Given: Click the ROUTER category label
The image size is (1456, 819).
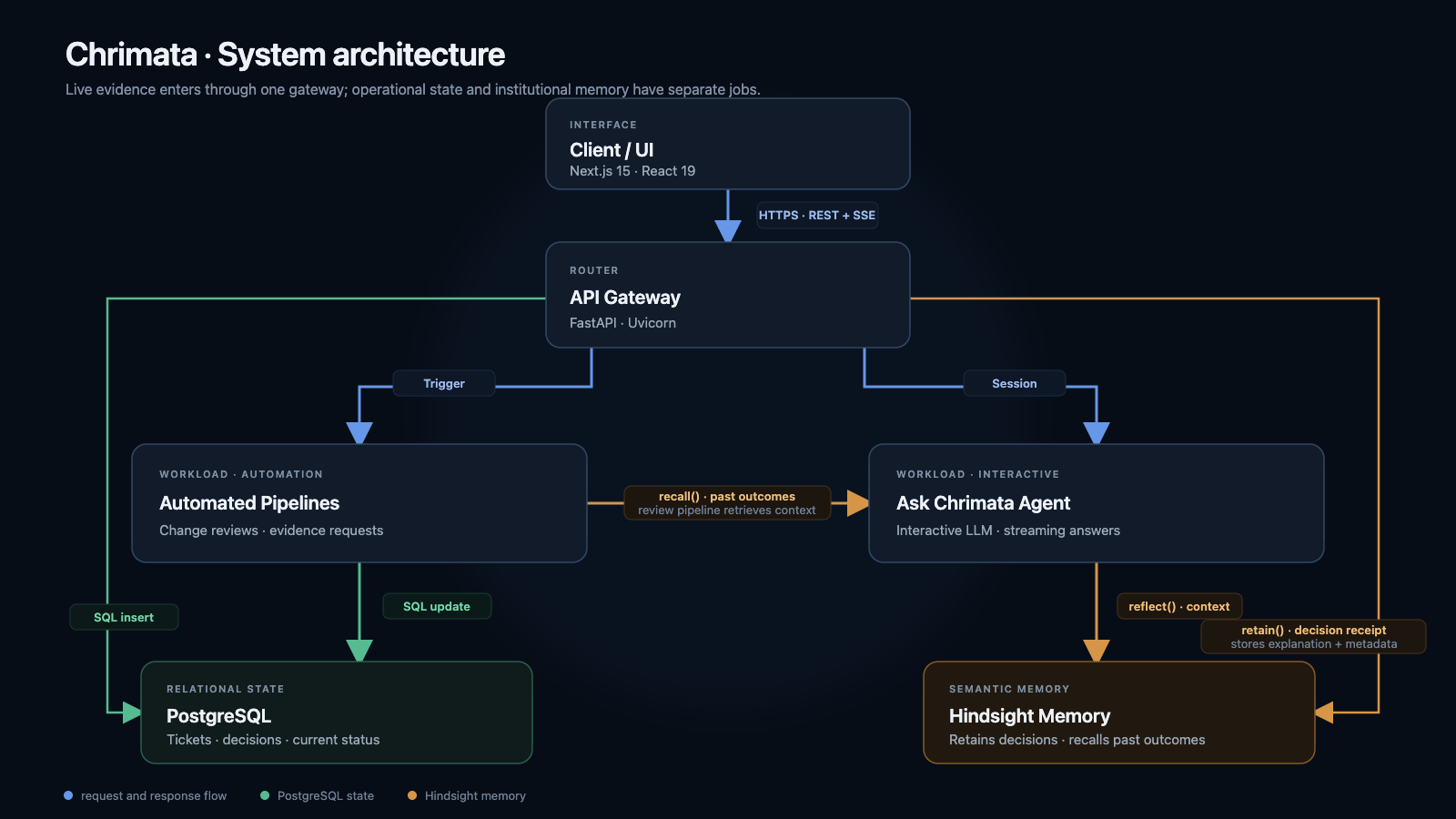Looking at the screenshot, I should pyautogui.click(x=594, y=270).
